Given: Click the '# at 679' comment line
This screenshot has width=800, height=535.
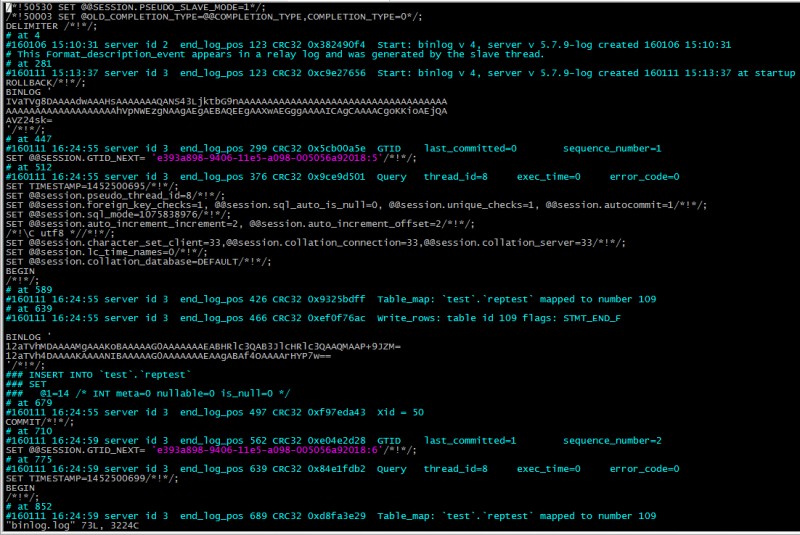Looking at the screenshot, I should (29, 403).
